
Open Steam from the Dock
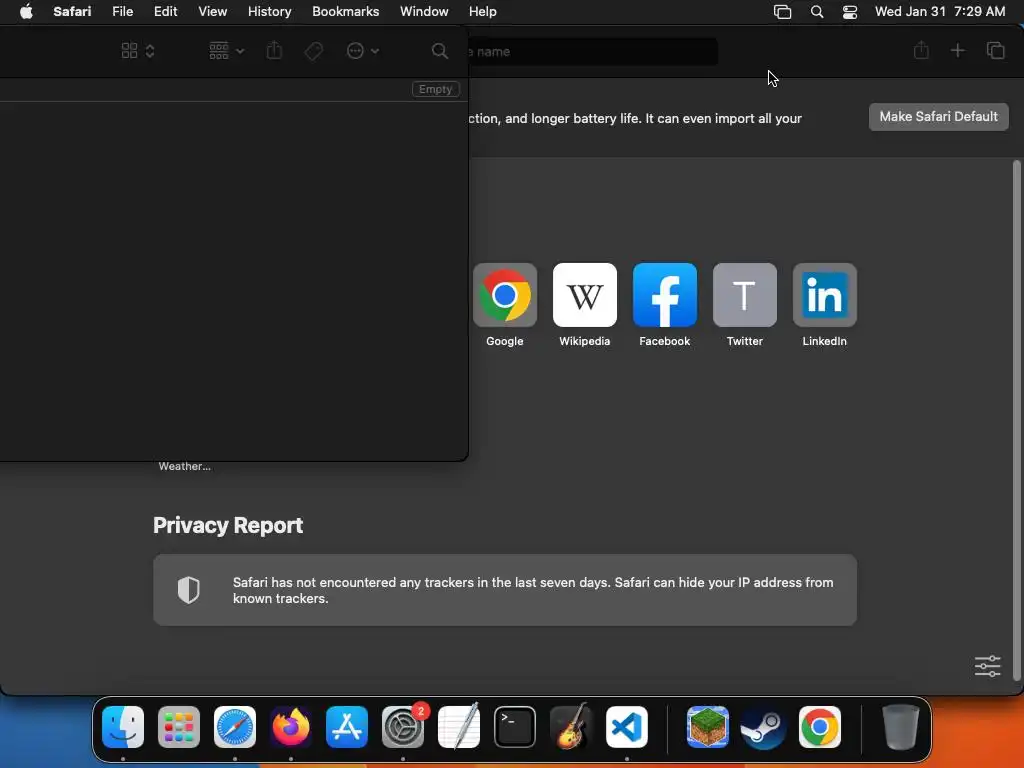(x=763, y=727)
